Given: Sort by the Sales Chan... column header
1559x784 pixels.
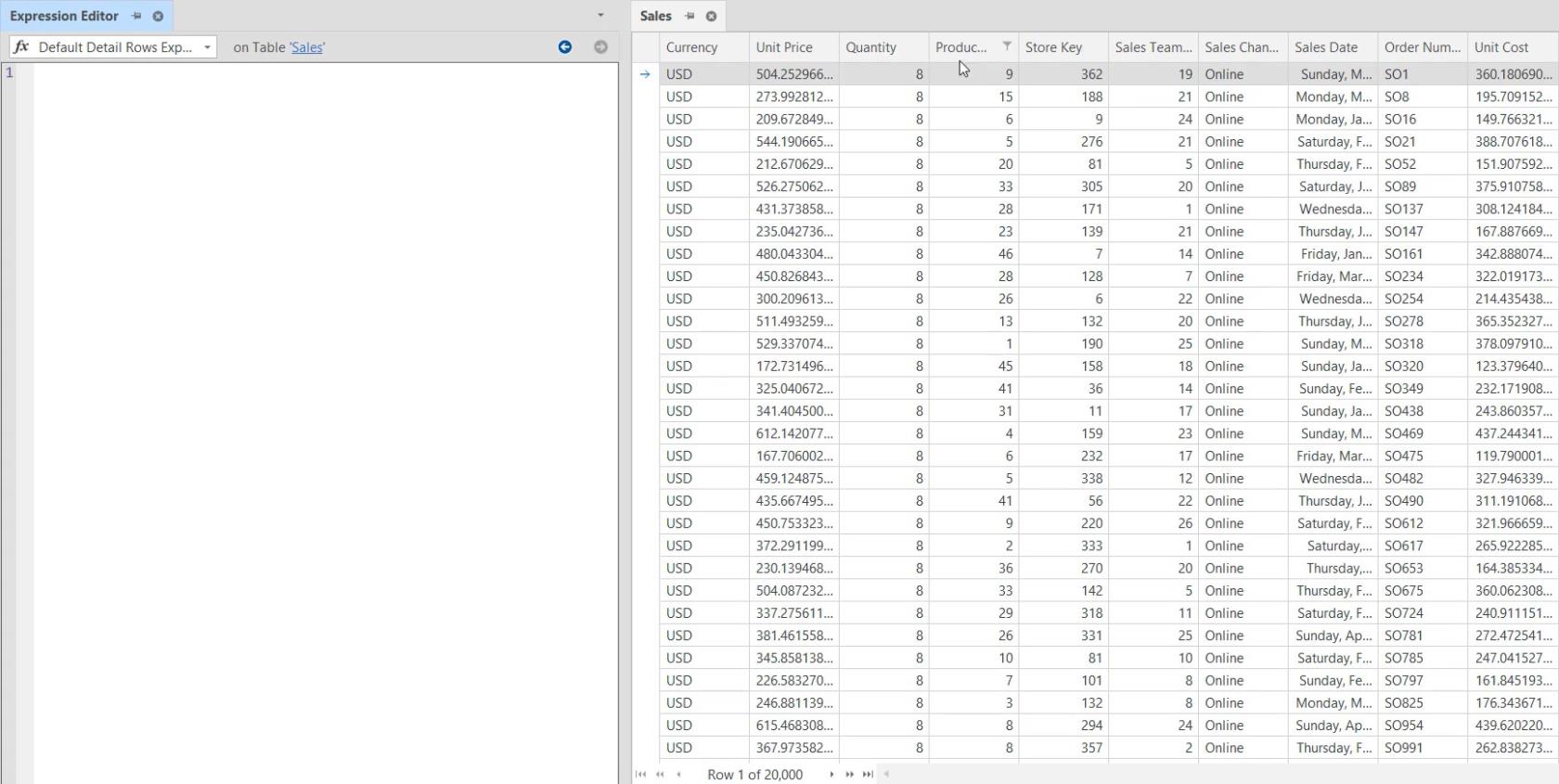Looking at the screenshot, I should click(x=1243, y=47).
